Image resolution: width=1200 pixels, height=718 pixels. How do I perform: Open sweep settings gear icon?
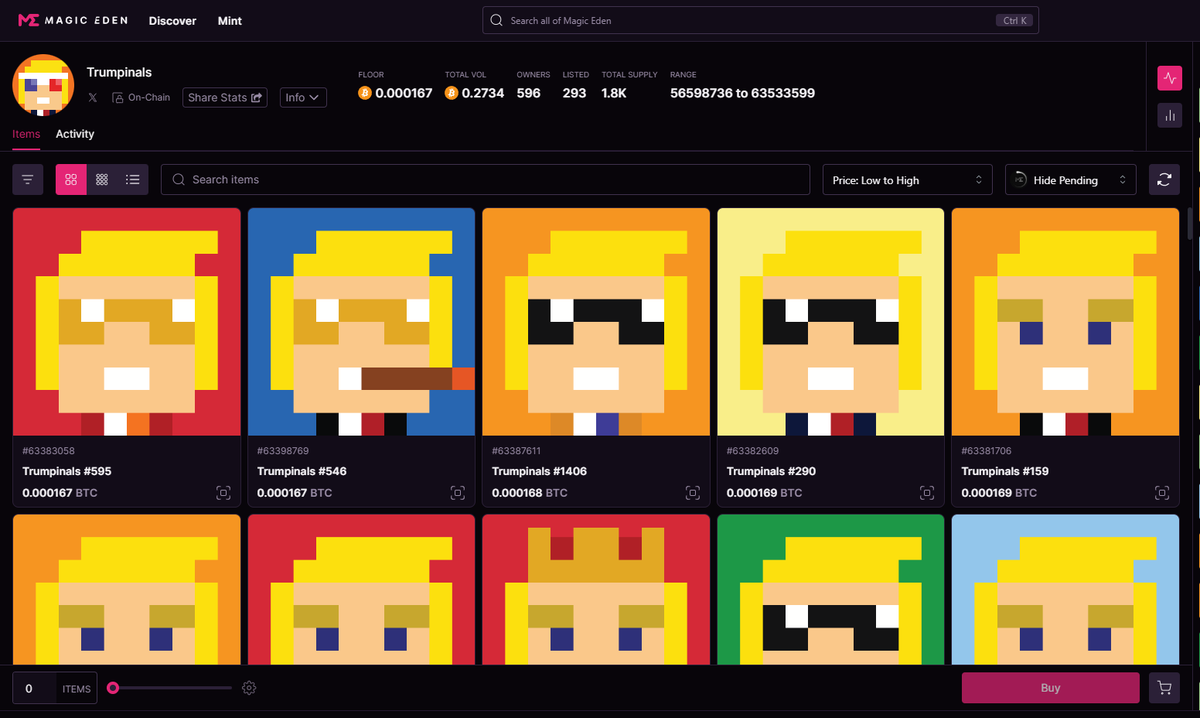point(250,688)
